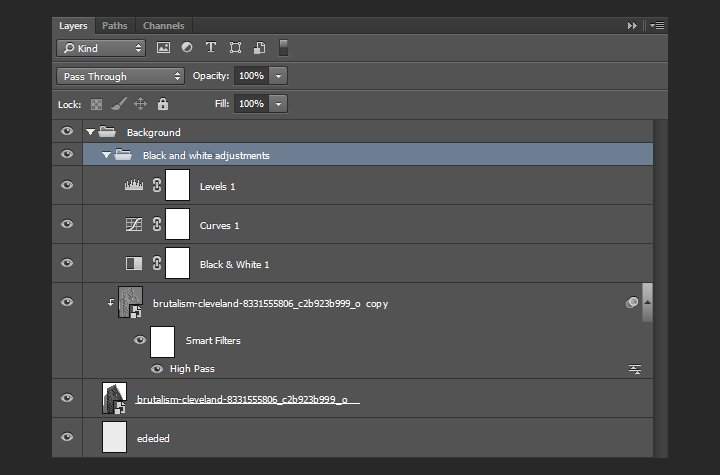Hide the brutalism-cleveland copy layer
This screenshot has height=475, width=720.
point(67,302)
